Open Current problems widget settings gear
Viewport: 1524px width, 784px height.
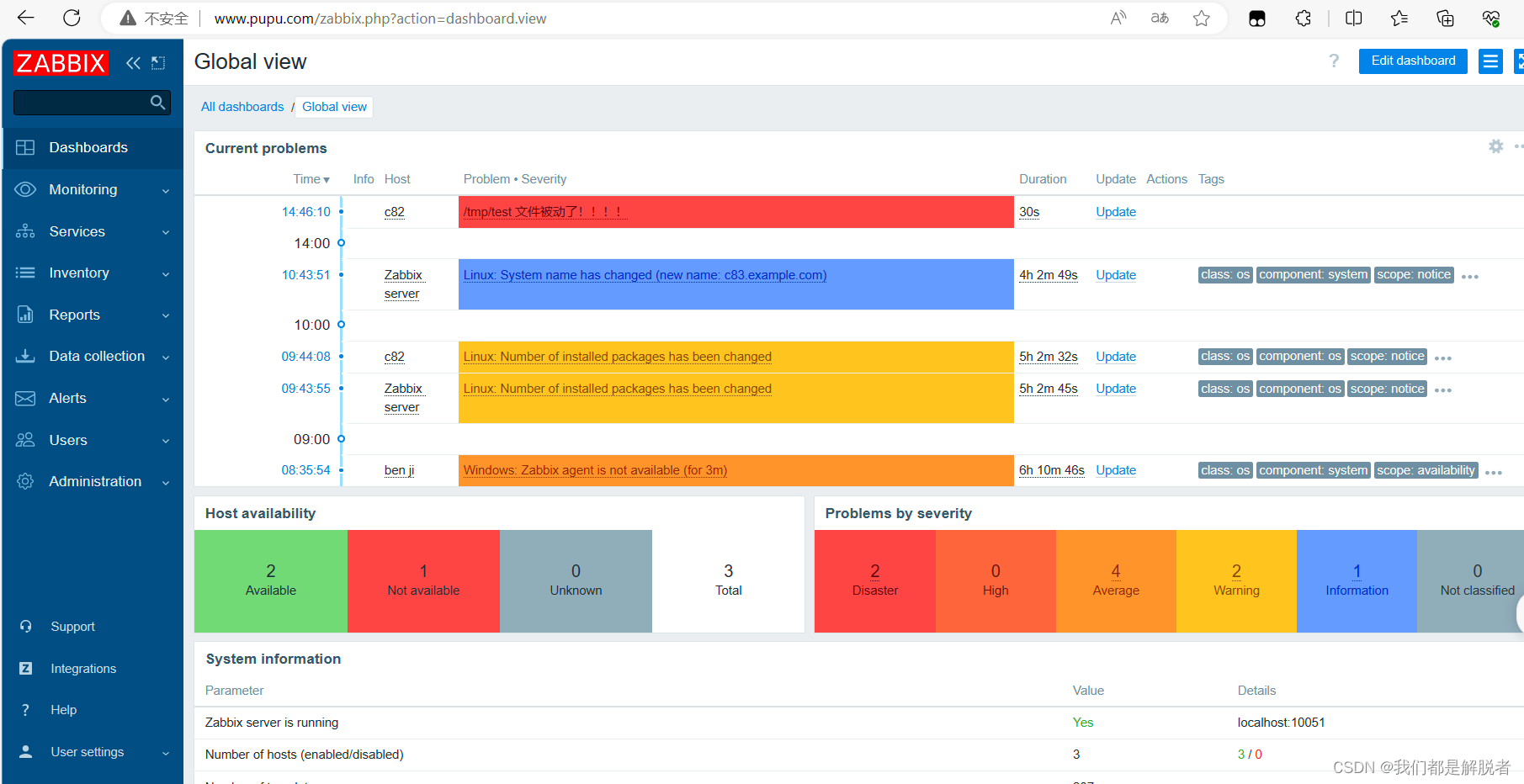click(x=1495, y=146)
